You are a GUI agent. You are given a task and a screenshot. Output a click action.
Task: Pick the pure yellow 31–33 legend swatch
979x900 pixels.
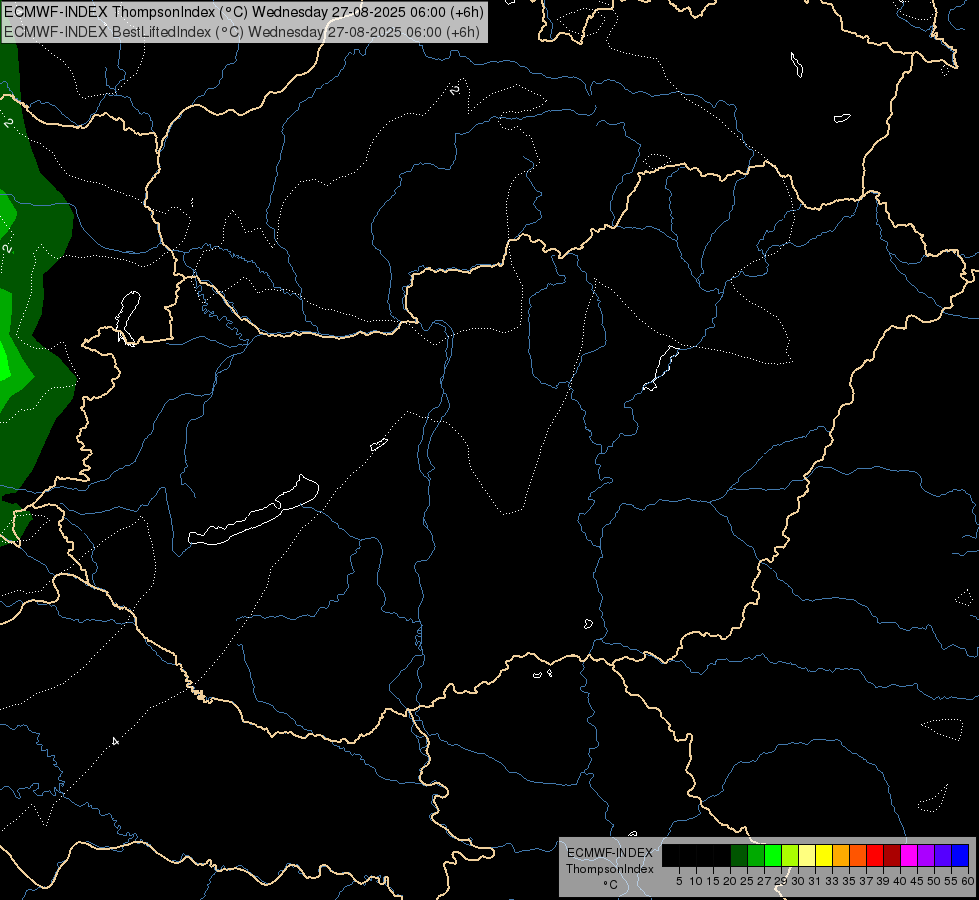(824, 855)
